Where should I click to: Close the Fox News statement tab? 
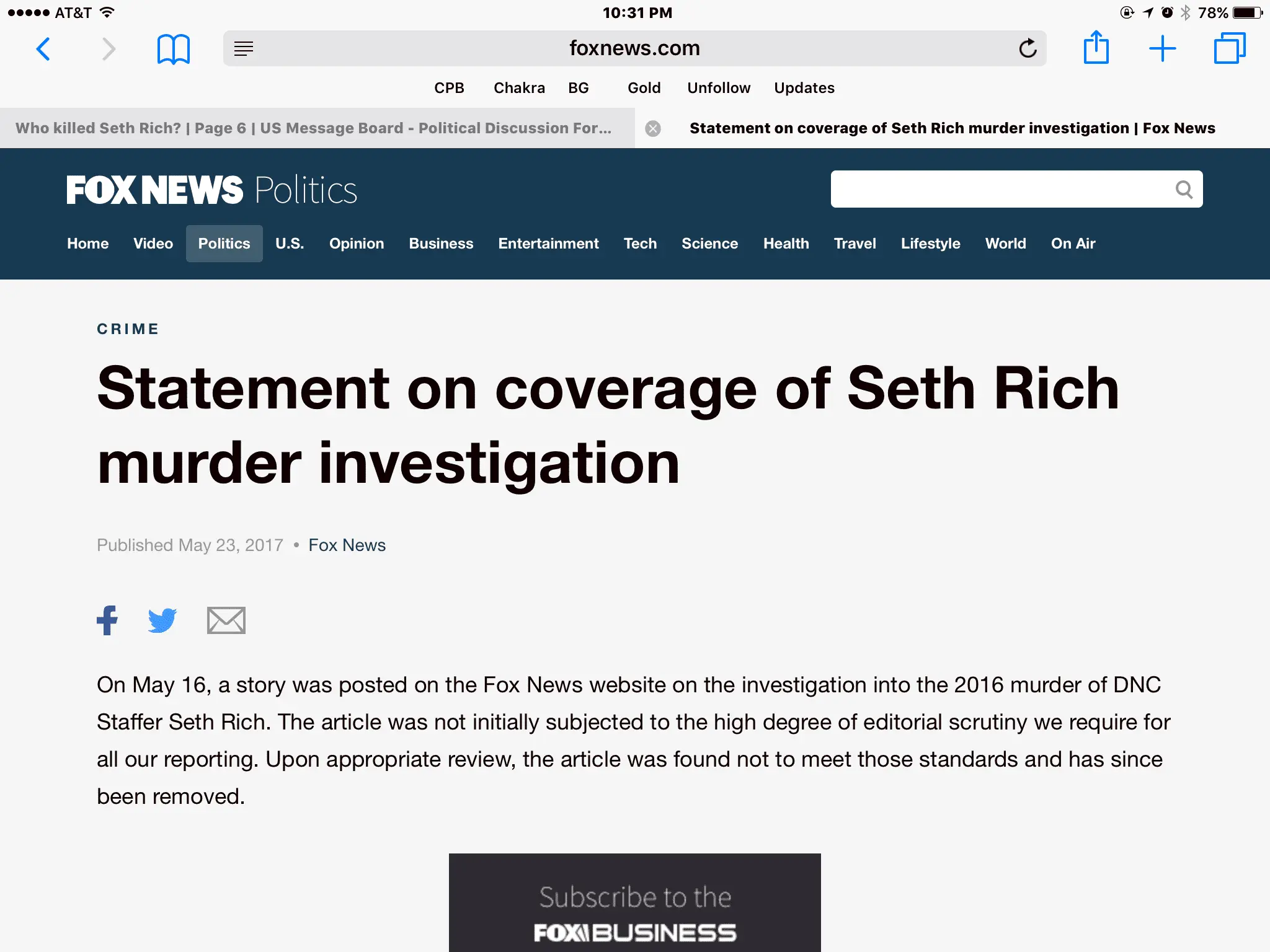653,128
